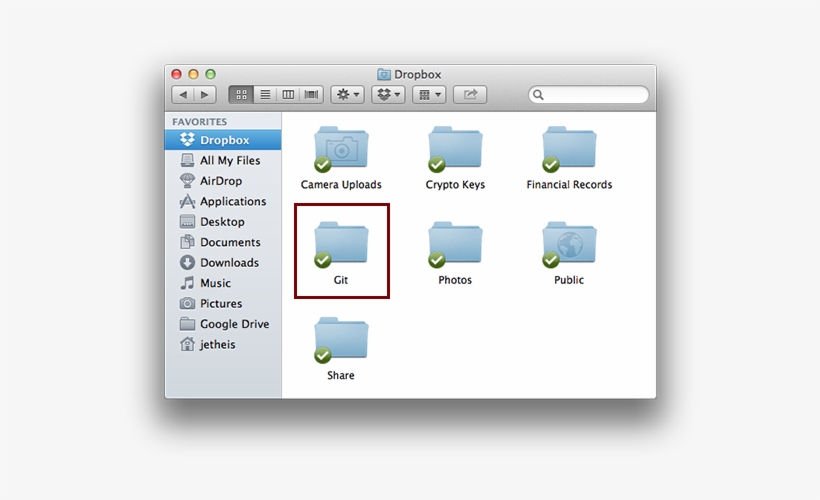Go back with the left arrow button
Image resolution: width=820 pixels, height=500 pixels.
click(x=183, y=95)
